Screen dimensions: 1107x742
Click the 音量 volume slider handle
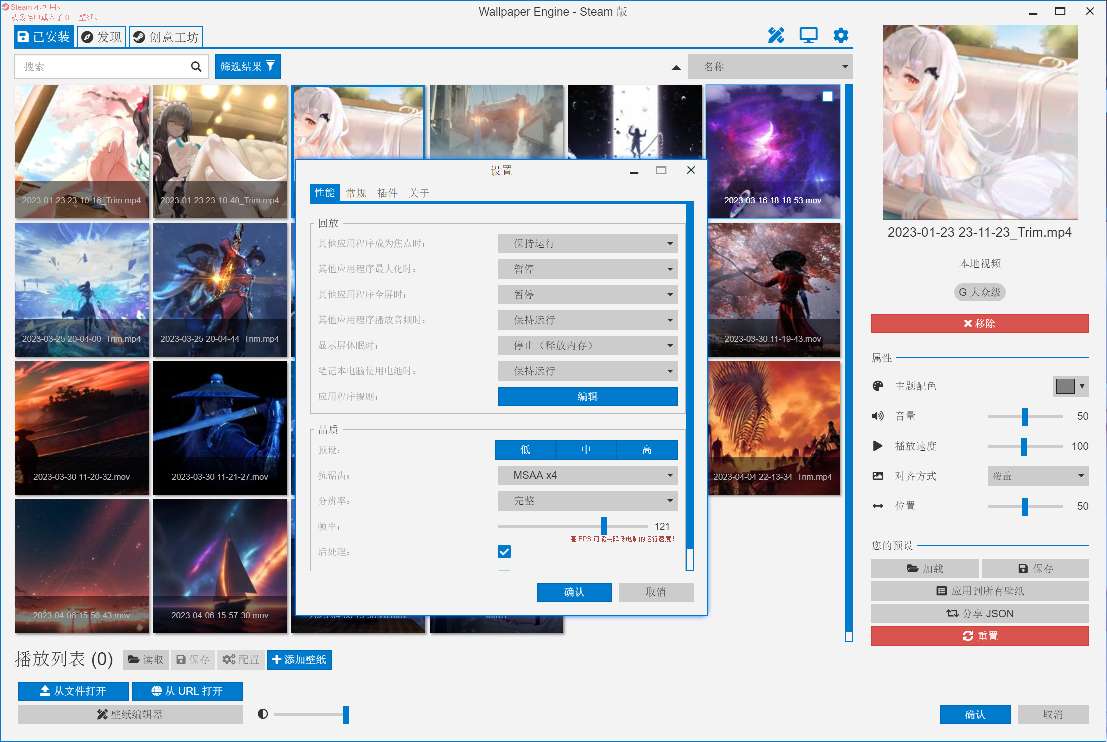1024,416
